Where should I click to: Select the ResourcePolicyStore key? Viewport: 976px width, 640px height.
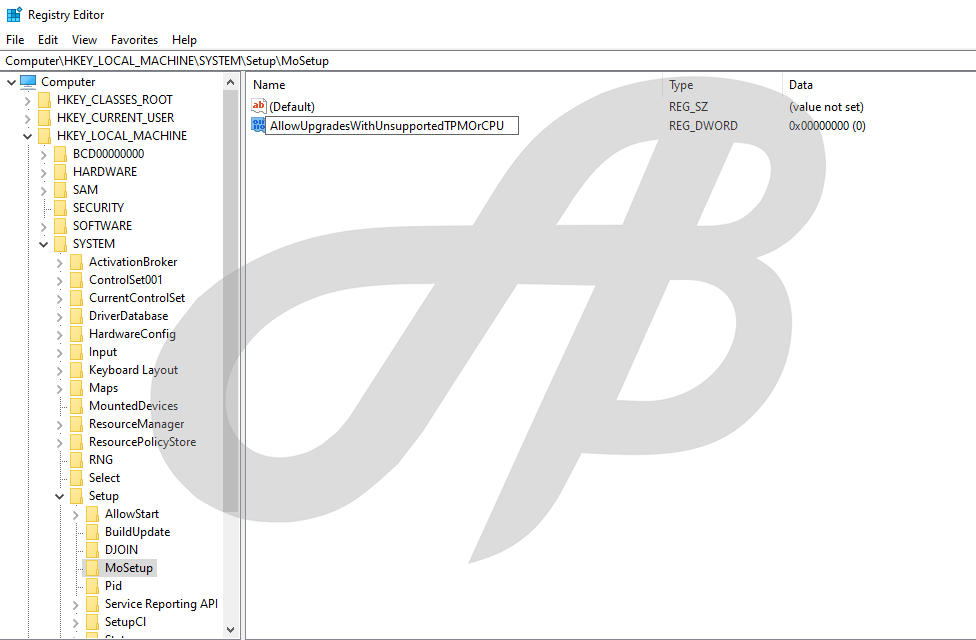(143, 443)
